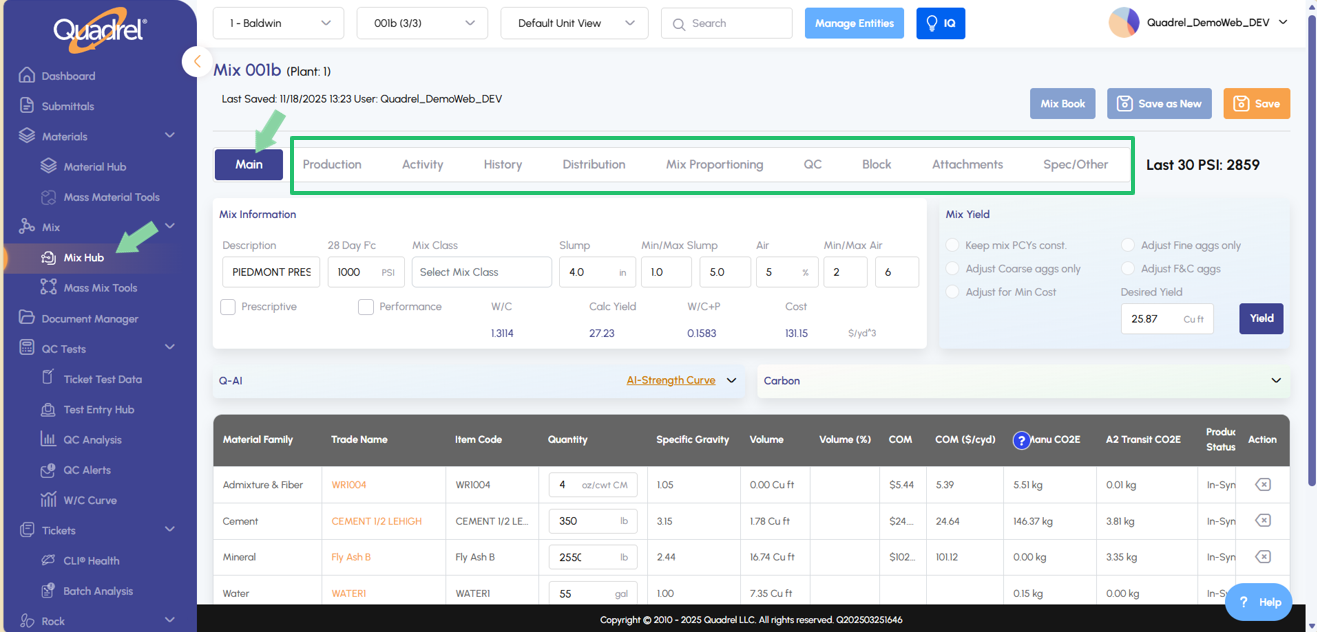Collapse the sidebar with the arrow button
1317x632 pixels.
(x=197, y=62)
